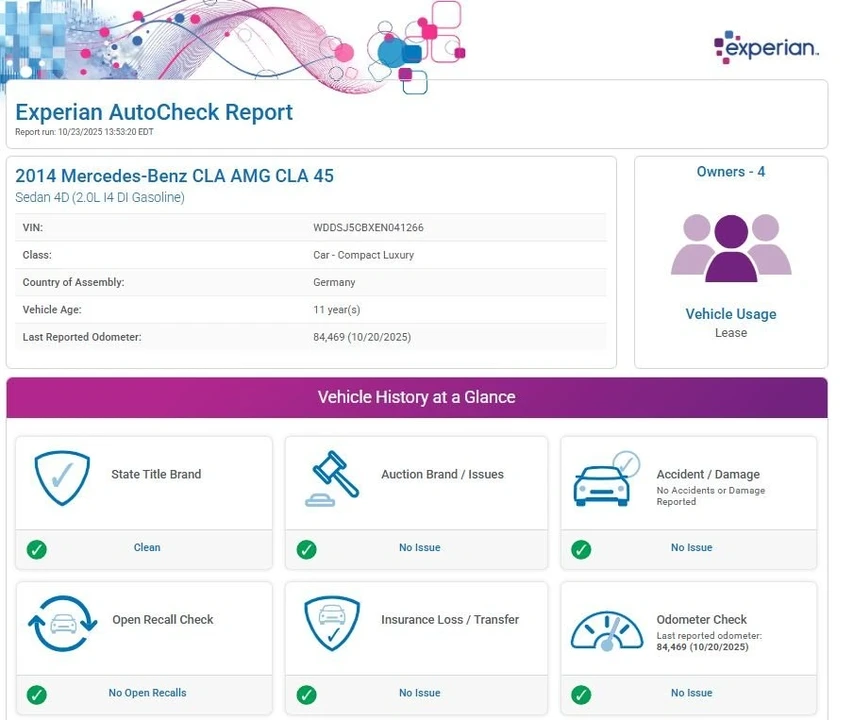
Task: Click the odometer card's last reported reading
Action: coord(702,647)
